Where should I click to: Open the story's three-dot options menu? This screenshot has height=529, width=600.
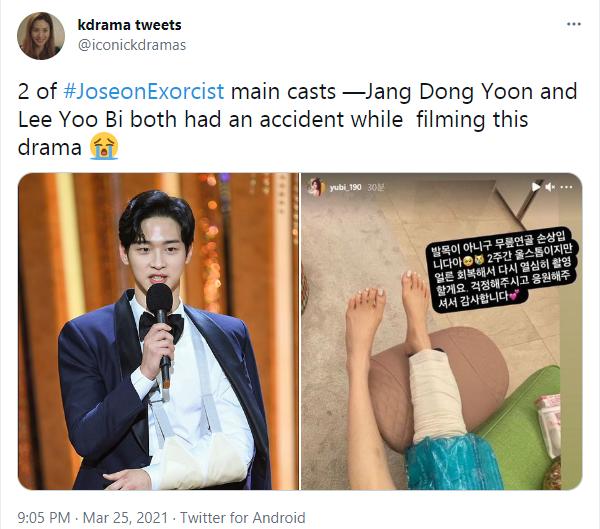566,187
